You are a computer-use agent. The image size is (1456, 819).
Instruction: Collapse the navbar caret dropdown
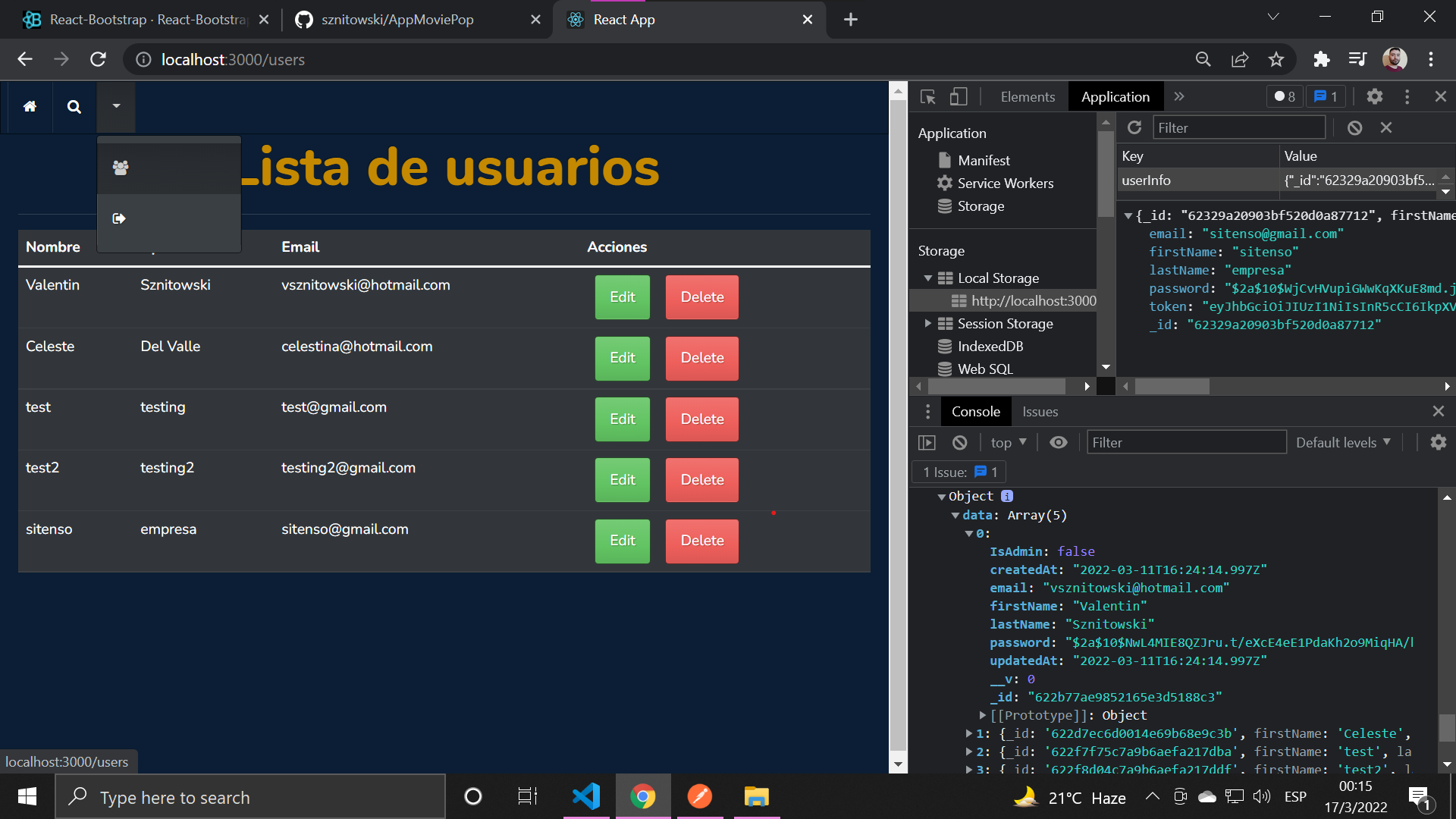[116, 106]
